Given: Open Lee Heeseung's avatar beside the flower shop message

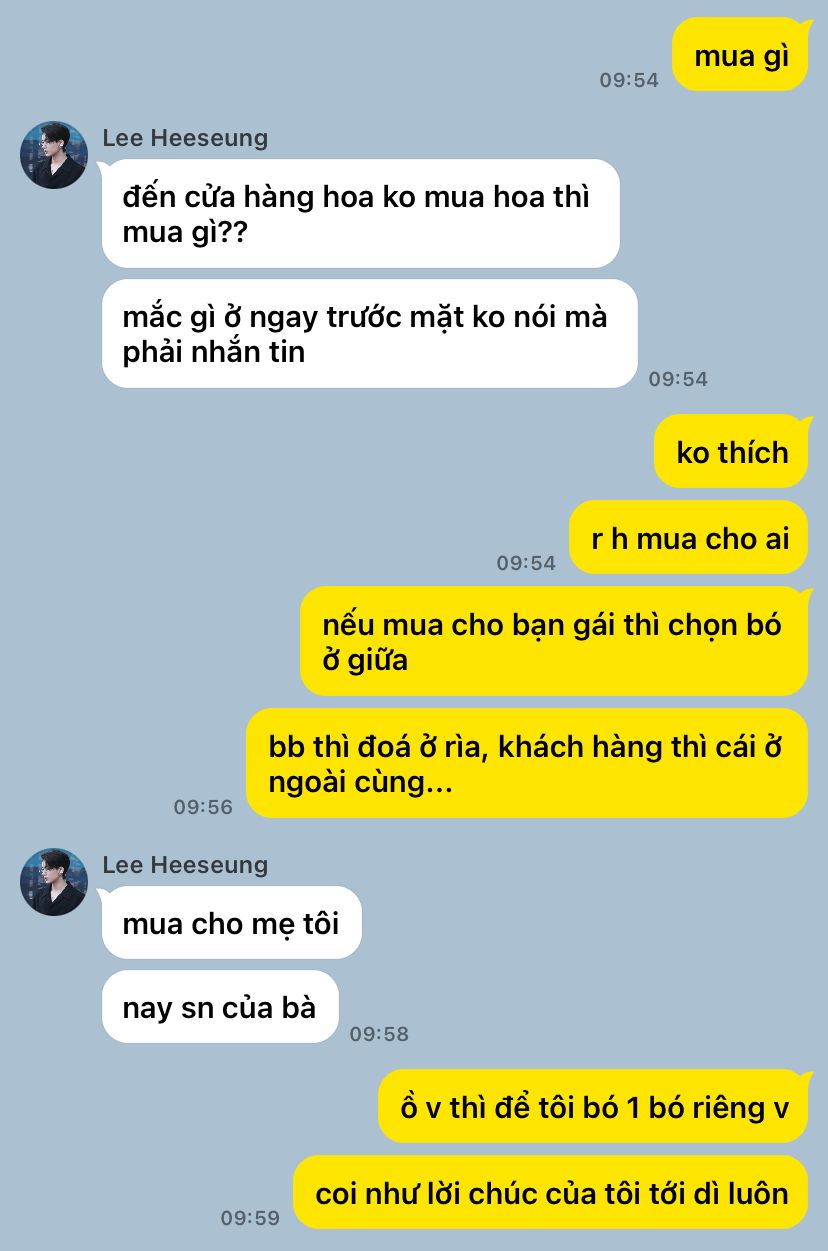Looking at the screenshot, I should point(54,155).
